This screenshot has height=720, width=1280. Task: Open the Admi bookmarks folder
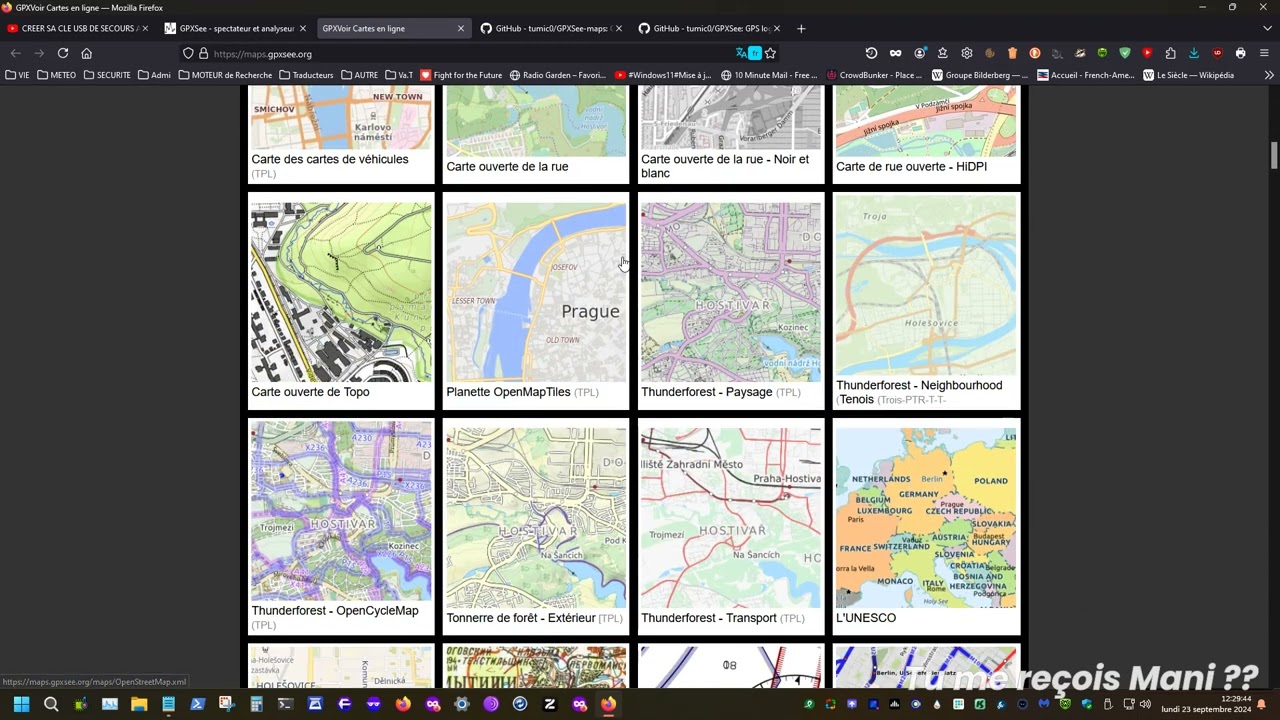(x=154, y=75)
